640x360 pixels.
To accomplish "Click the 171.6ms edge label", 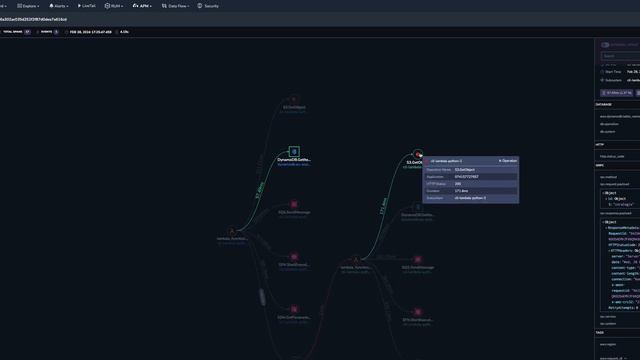I will pyautogui.click(x=383, y=207).
